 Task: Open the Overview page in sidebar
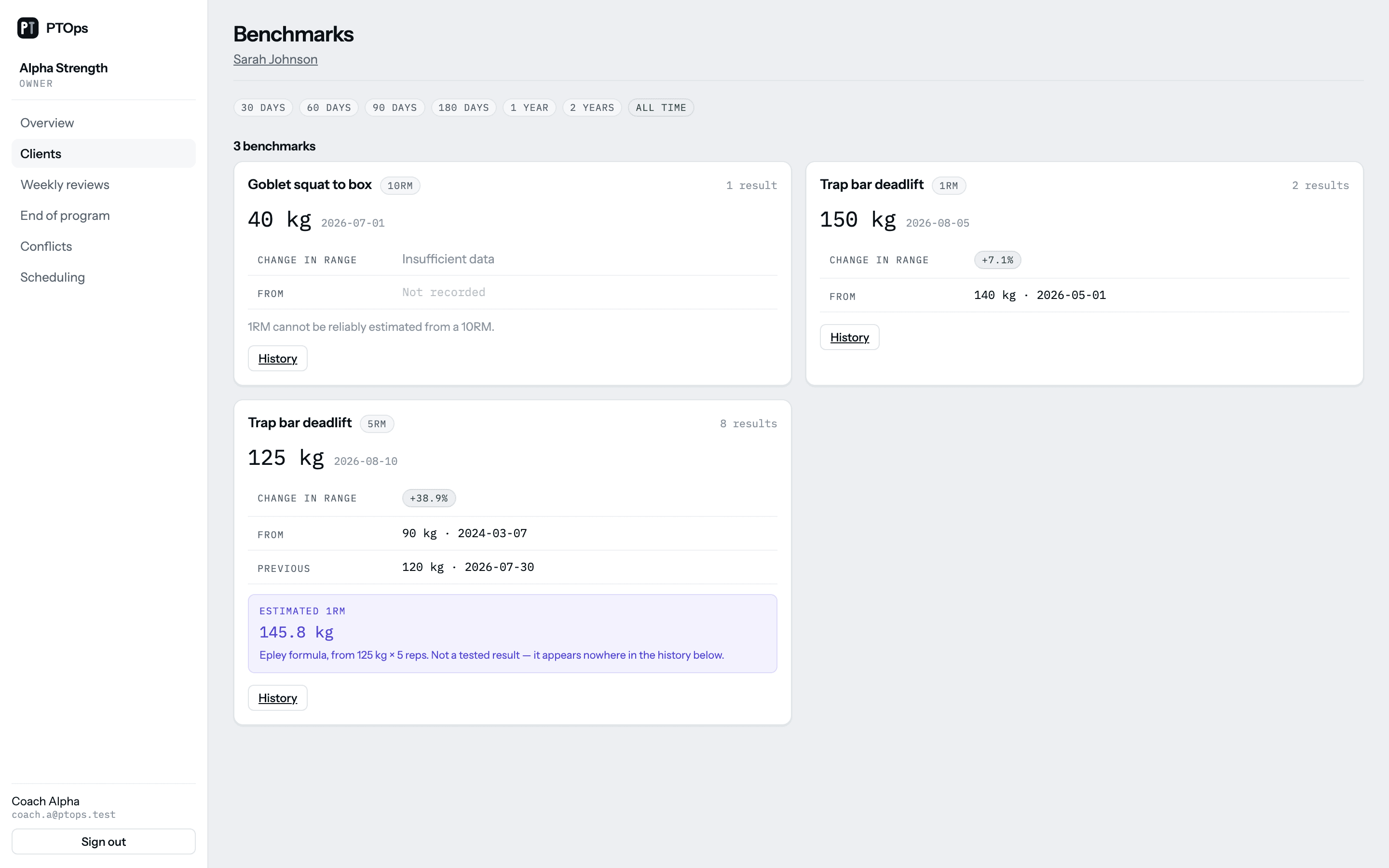[103, 123]
